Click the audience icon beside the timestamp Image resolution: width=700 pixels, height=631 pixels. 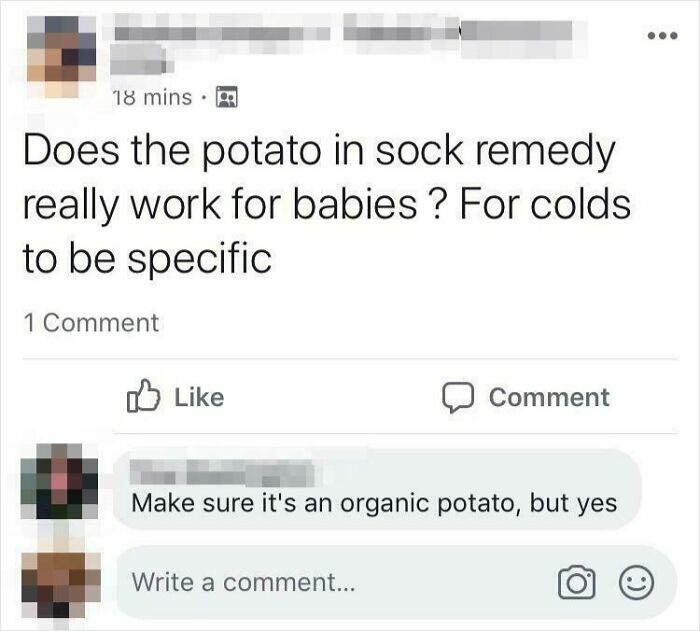(x=229, y=98)
